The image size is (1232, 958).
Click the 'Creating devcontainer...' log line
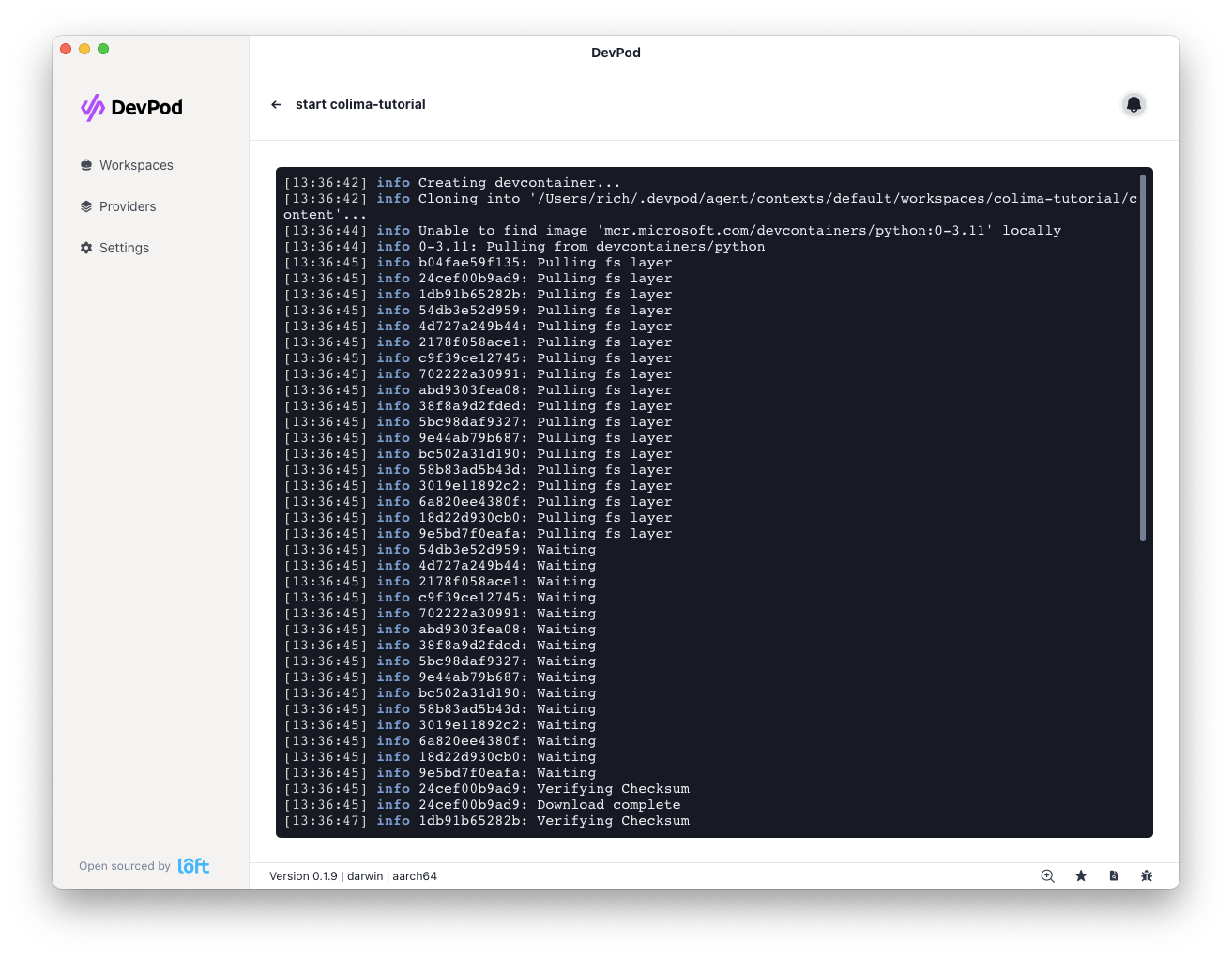(x=452, y=183)
